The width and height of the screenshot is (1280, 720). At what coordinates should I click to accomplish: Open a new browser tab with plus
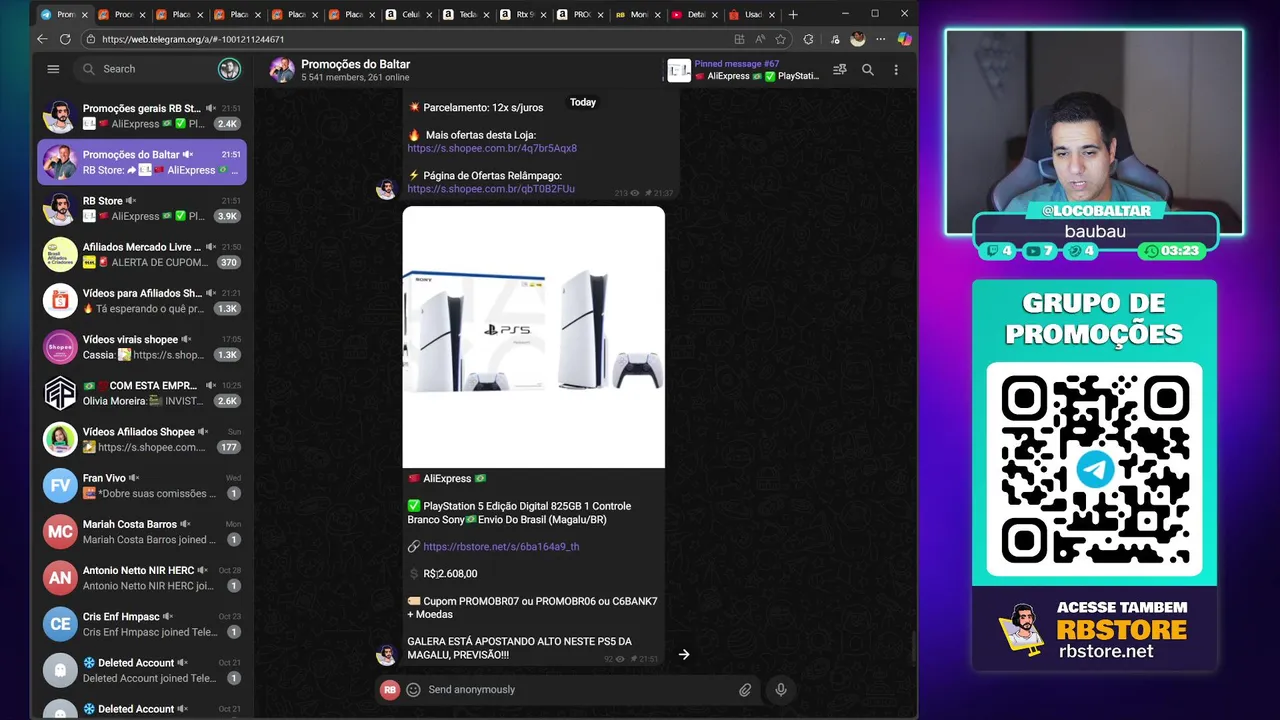tap(793, 14)
